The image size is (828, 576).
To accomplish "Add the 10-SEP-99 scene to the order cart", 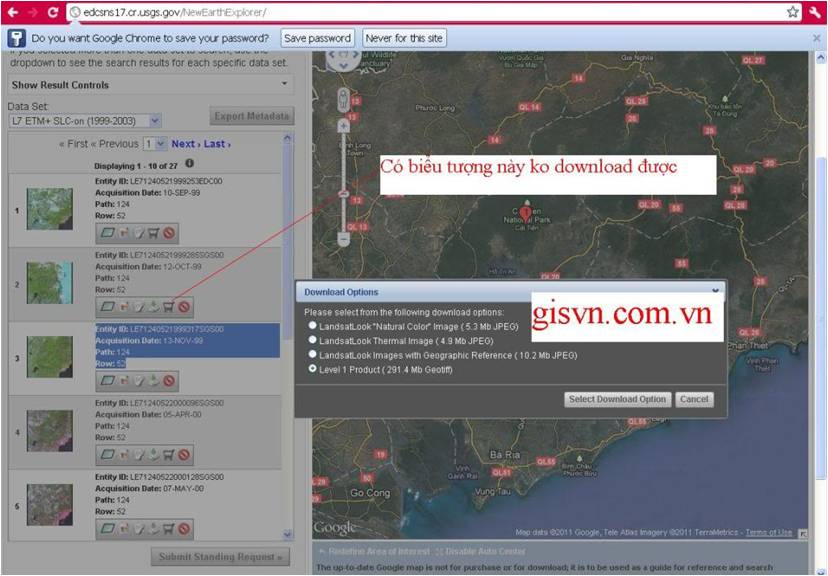I will (x=154, y=233).
